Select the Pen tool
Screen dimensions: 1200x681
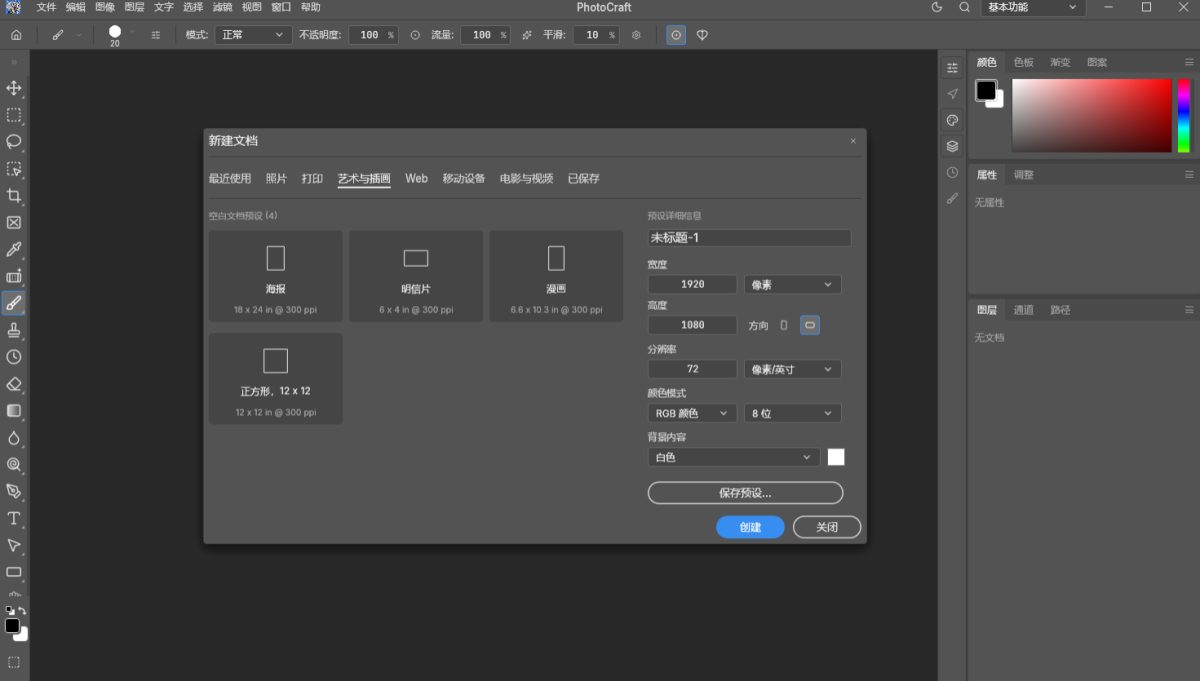(14, 491)
